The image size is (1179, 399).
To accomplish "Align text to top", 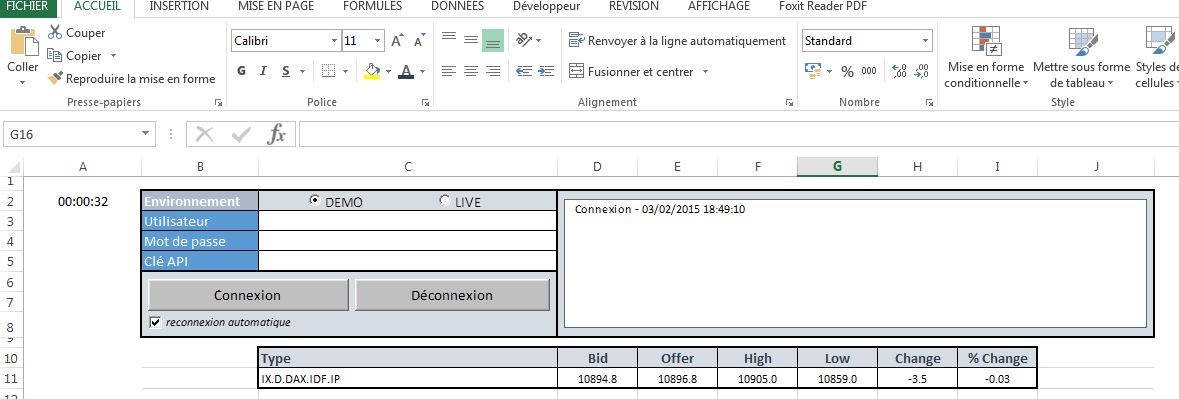I will point(449,39).
